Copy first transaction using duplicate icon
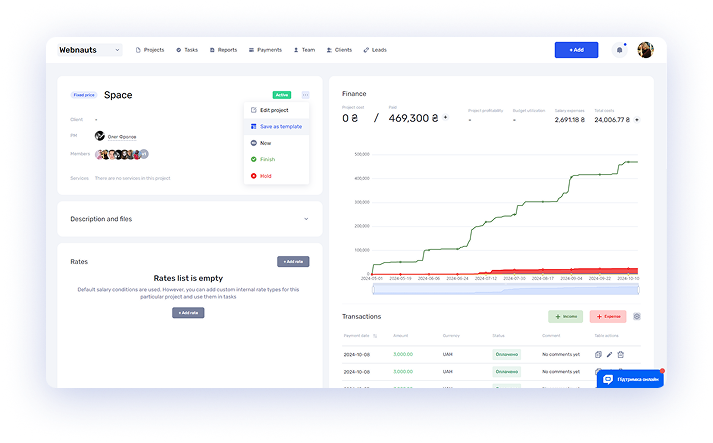Image resolution: width=713 pixels, height=443 pixels. coord(598,354)
